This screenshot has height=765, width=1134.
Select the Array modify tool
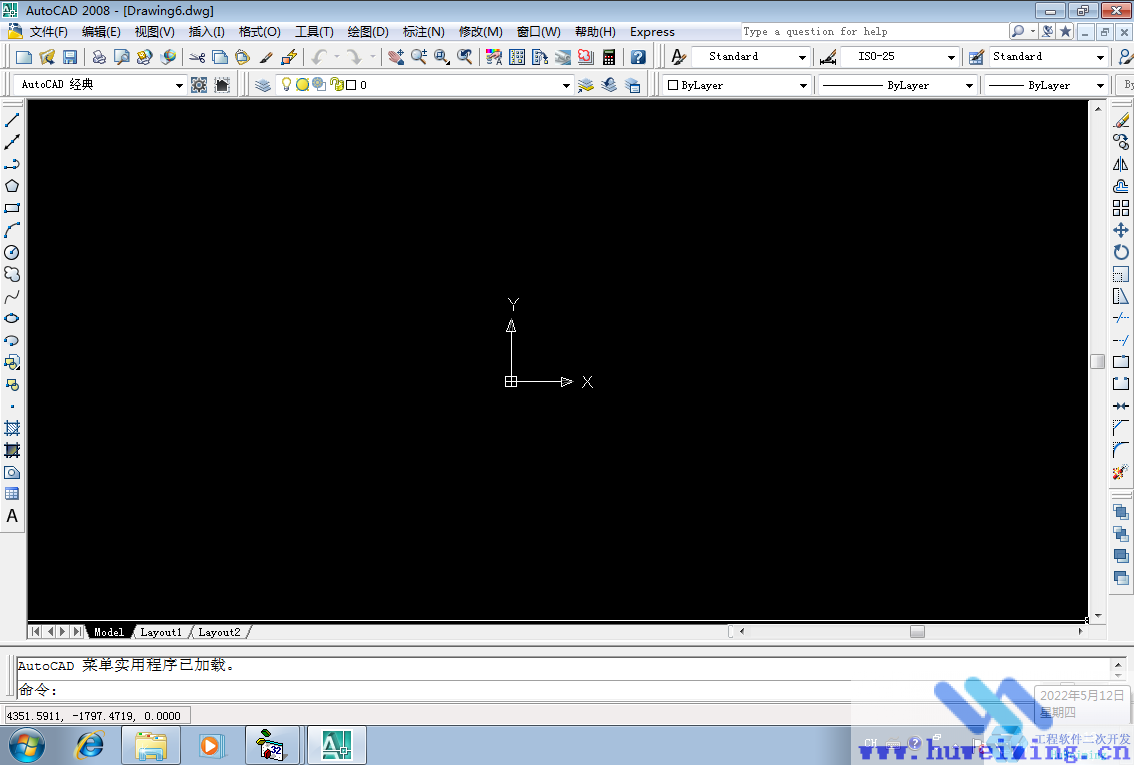coord(1121,208)
